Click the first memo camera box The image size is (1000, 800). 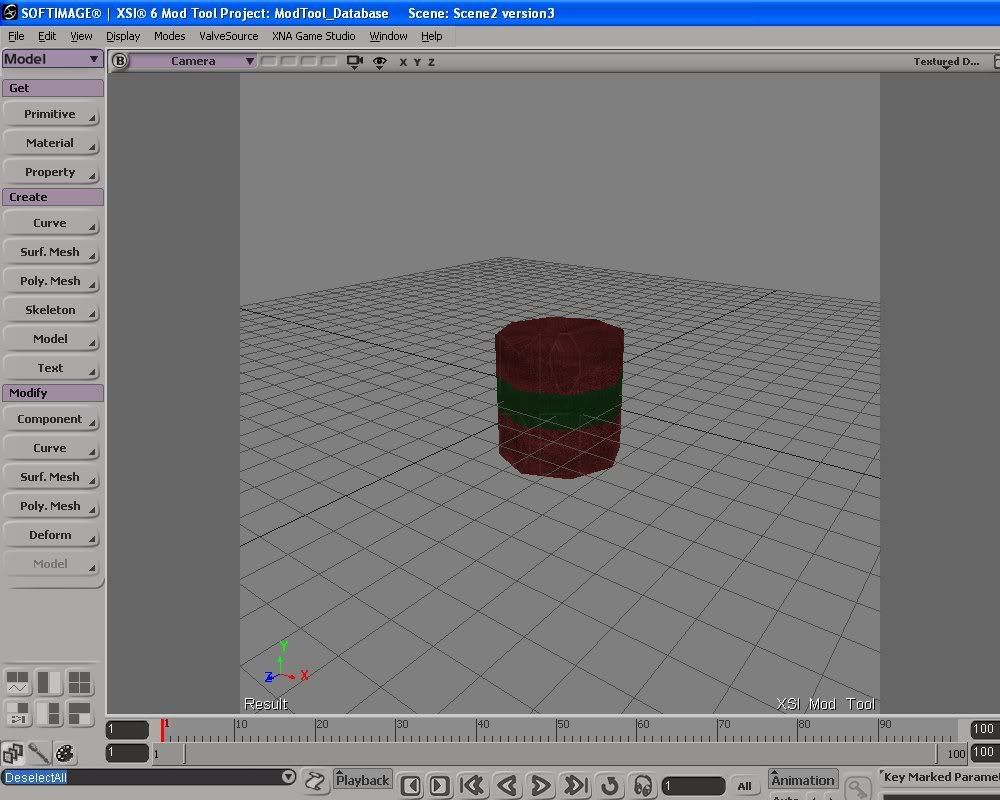[x=269, y=61]
